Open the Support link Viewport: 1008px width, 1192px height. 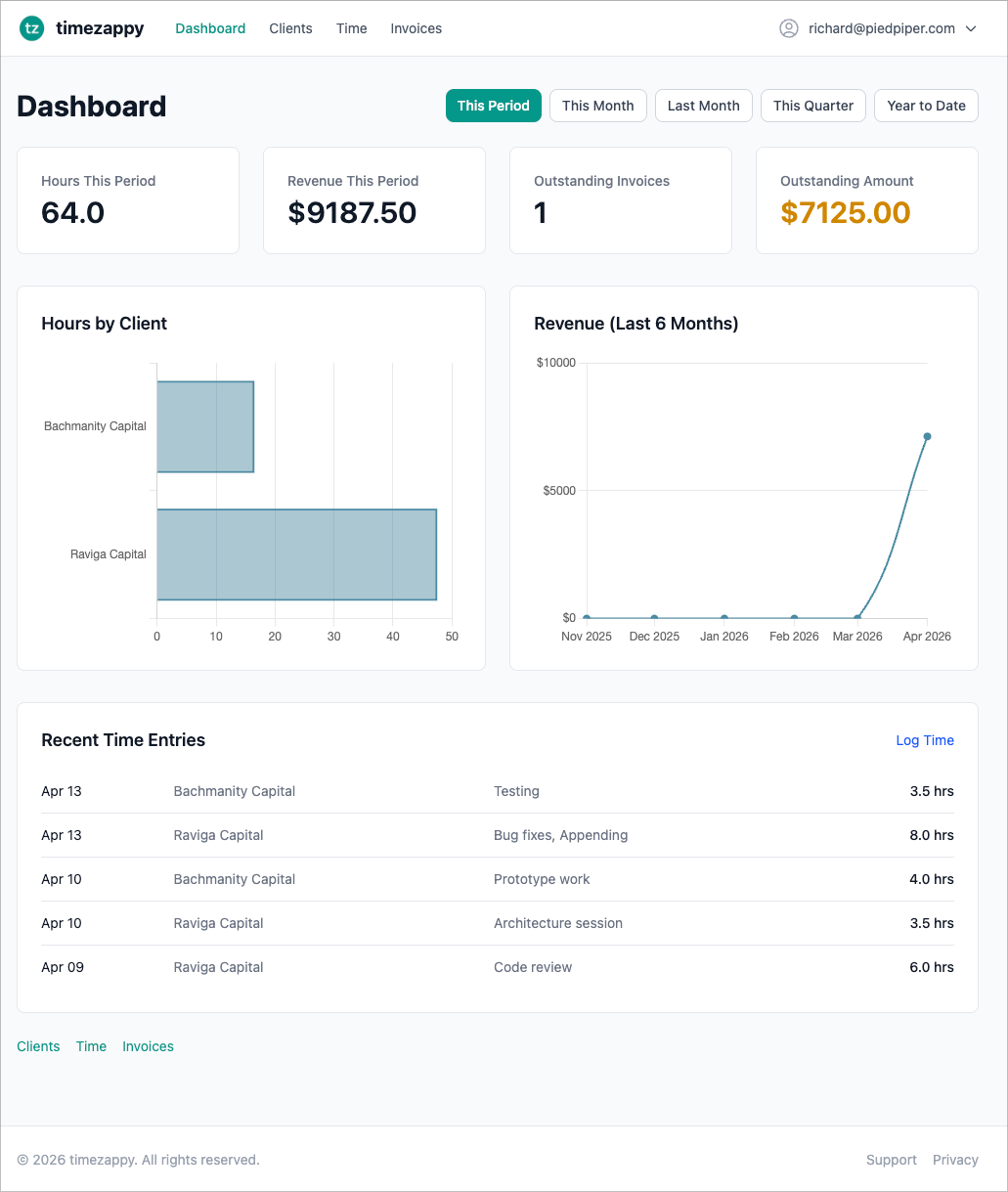coord(892,1160)
